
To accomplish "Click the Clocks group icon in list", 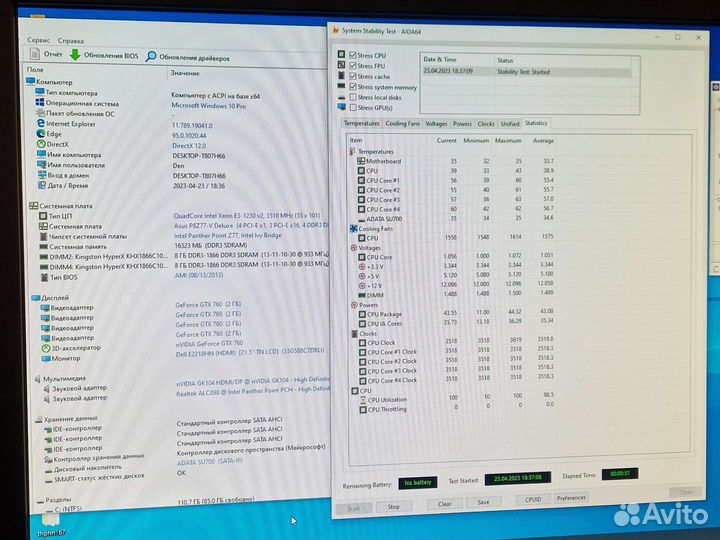I will pos(354,333).
